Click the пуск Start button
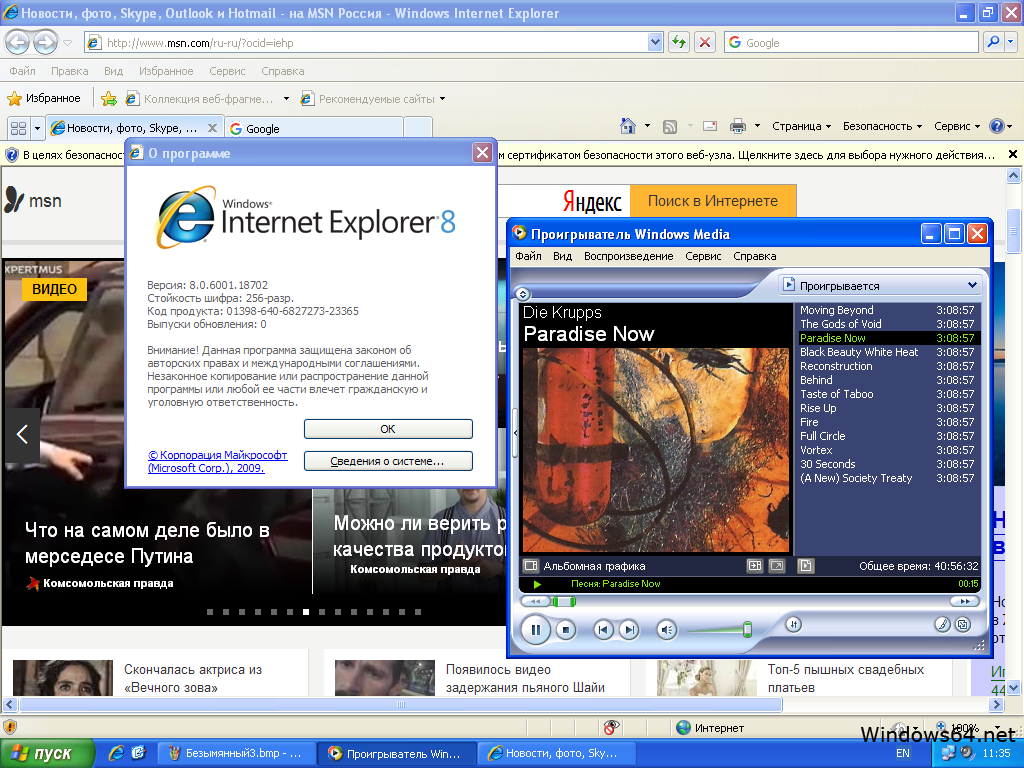Viewport: 1024px width, 768px height. [x=46, y=754]
